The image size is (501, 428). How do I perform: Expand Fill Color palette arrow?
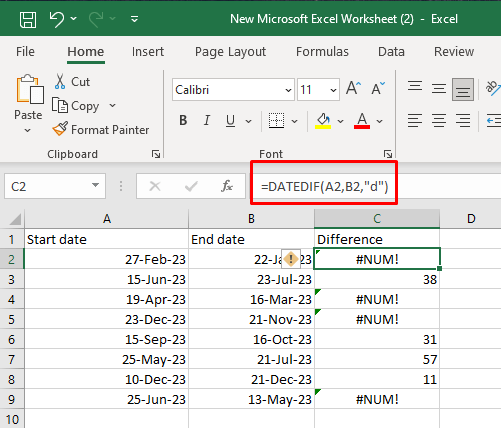coord(340,121)
